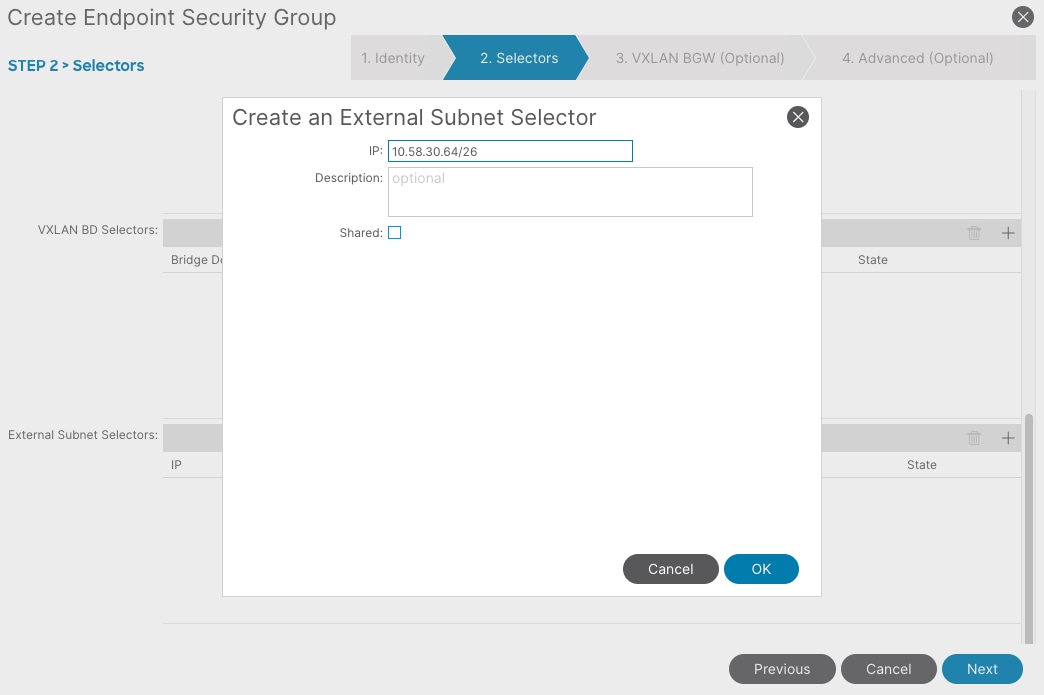Enable the Shared checkbox
Screen dimensions: 1044x695
[x=395, y=232]
